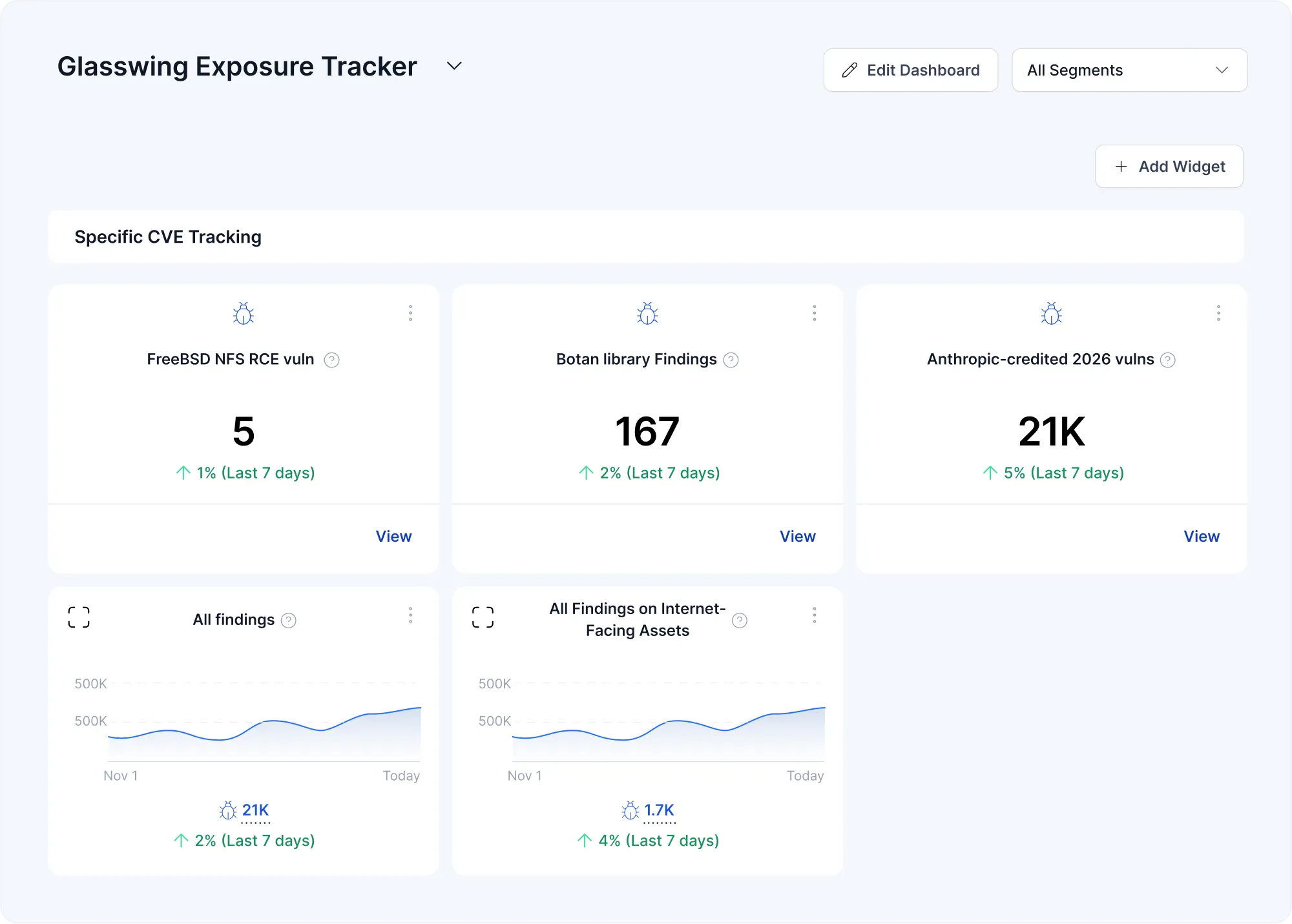This screenshot has height=924, width=1292.
Task: Click View link on Botan library Findings card
Action: 797,537
